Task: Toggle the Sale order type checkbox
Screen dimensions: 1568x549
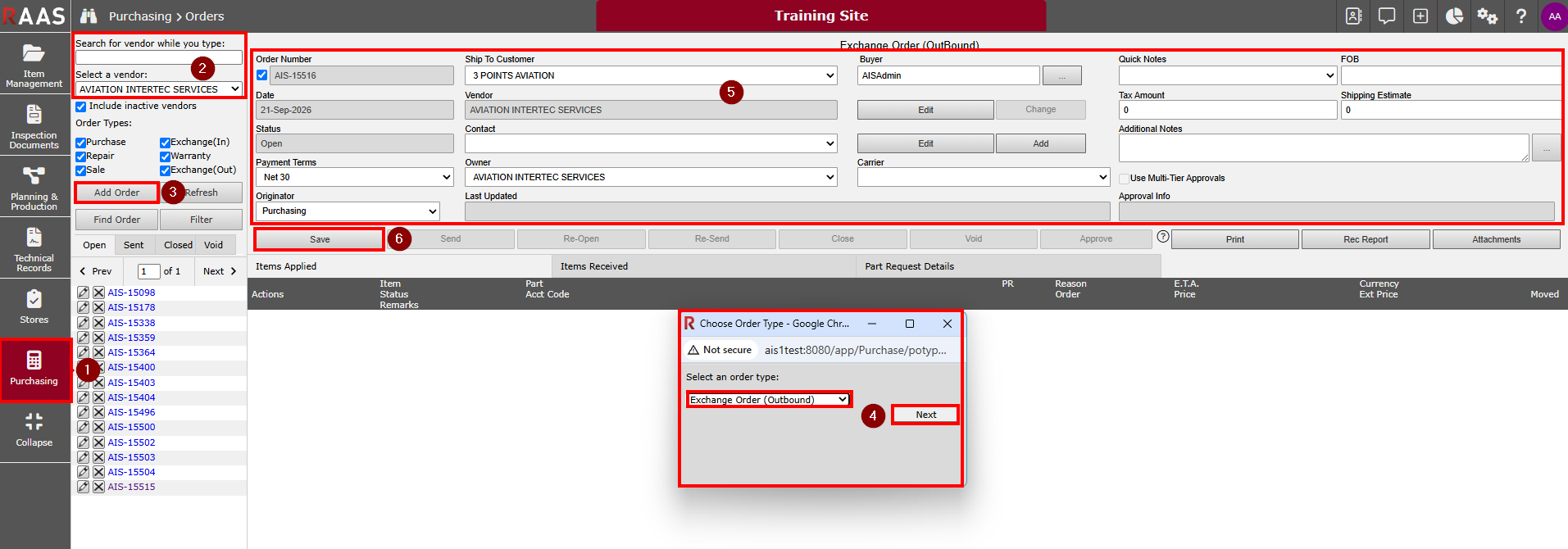Action: coord(81,170)
